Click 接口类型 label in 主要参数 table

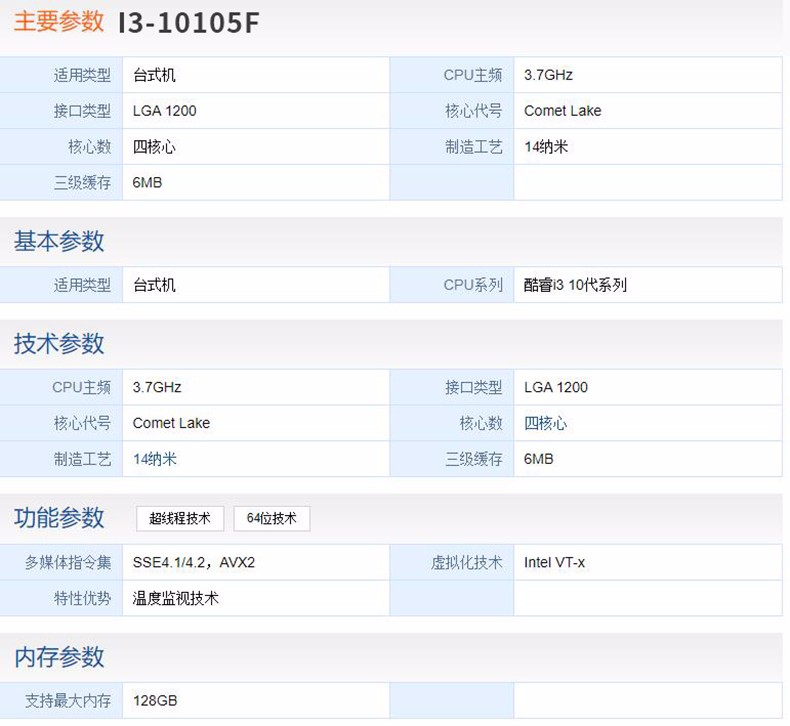pos(83,111)
